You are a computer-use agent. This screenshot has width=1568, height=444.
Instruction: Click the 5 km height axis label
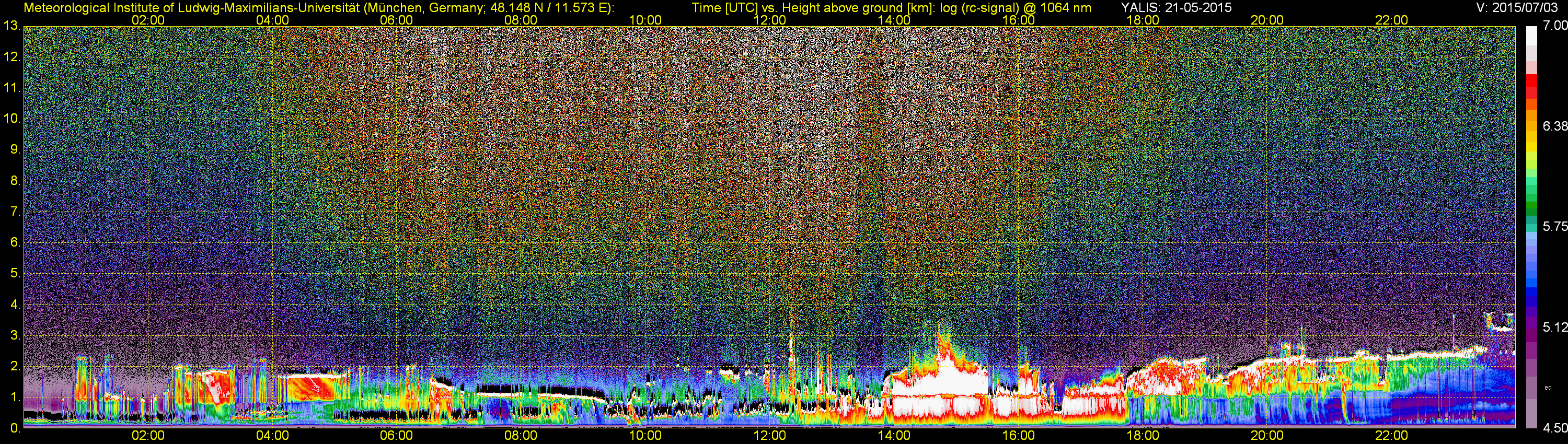[x=15, y=273]
